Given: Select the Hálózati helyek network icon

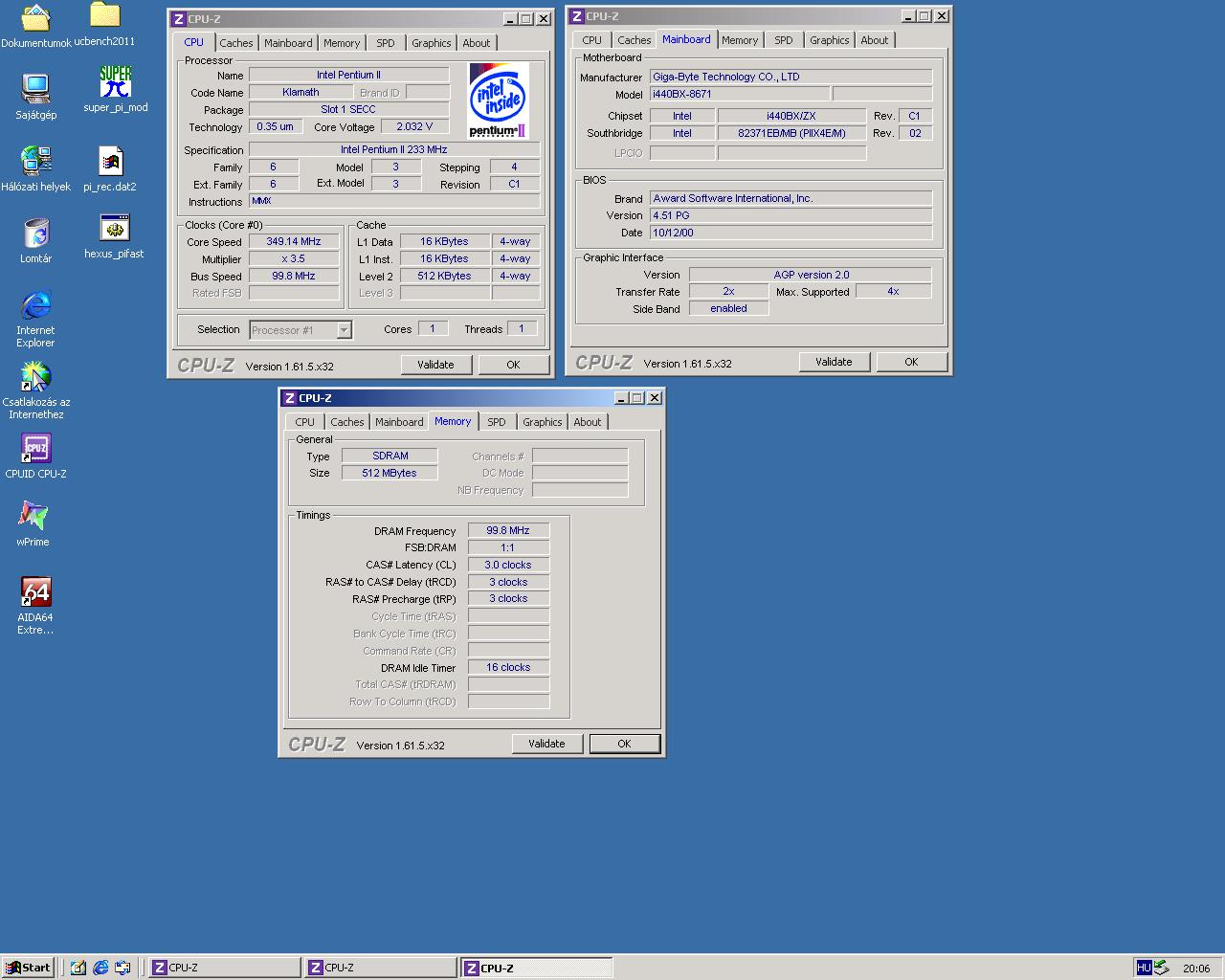Looking at the screenshot, I should [35, 161].
